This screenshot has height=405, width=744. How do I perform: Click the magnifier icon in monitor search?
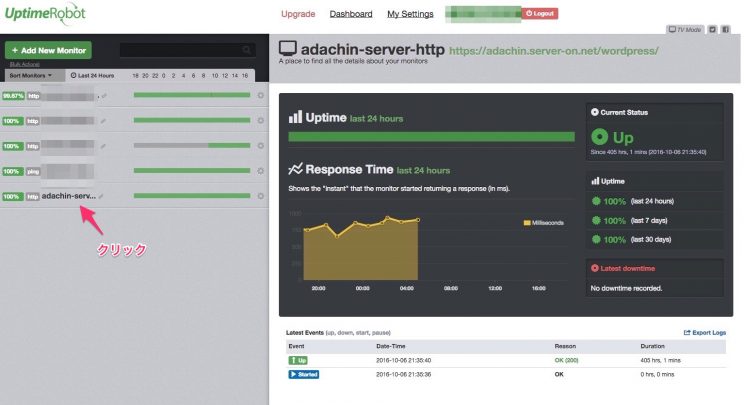(x=246, y=49)
